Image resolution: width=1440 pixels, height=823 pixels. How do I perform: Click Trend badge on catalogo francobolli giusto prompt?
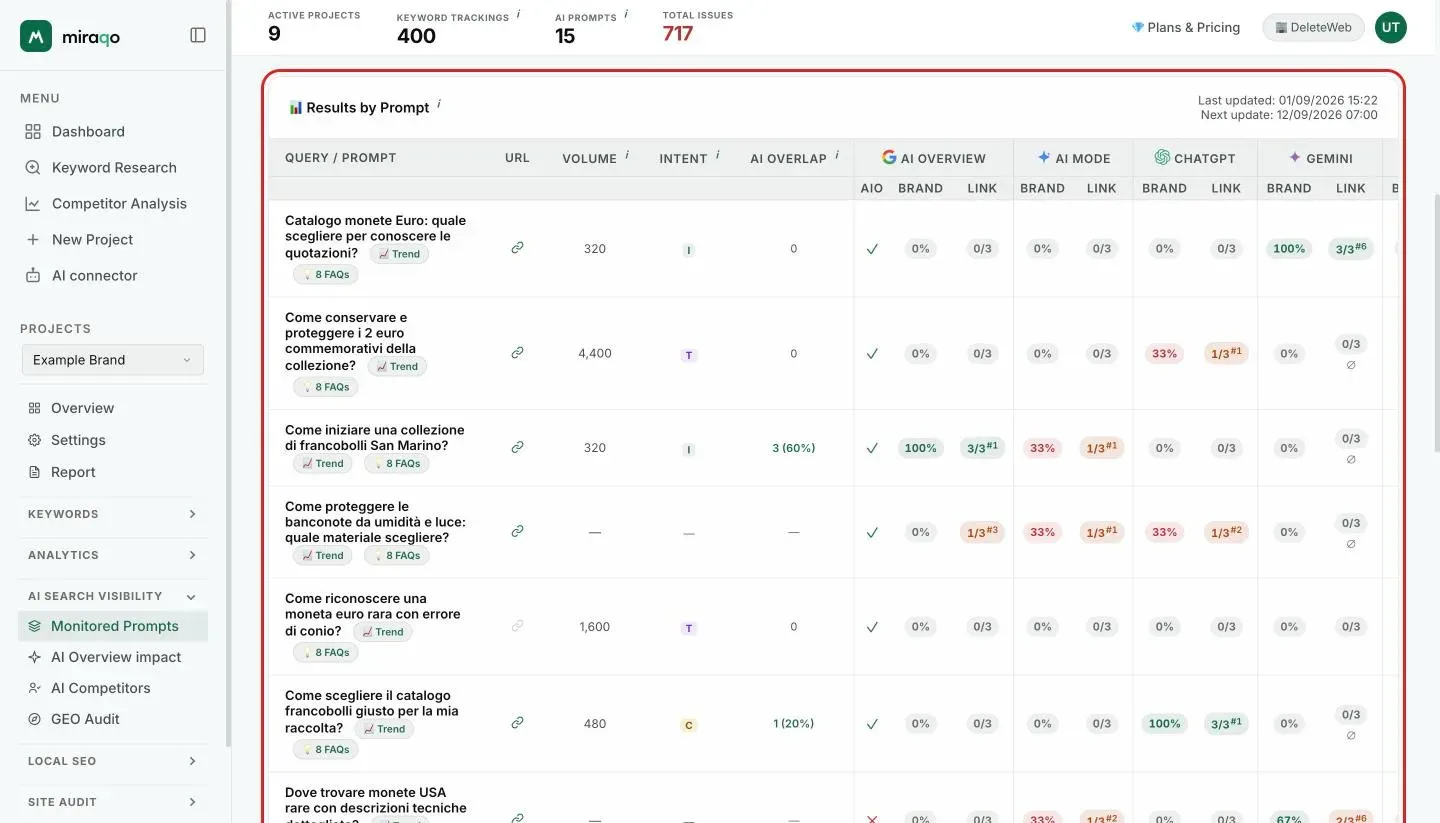384,729
